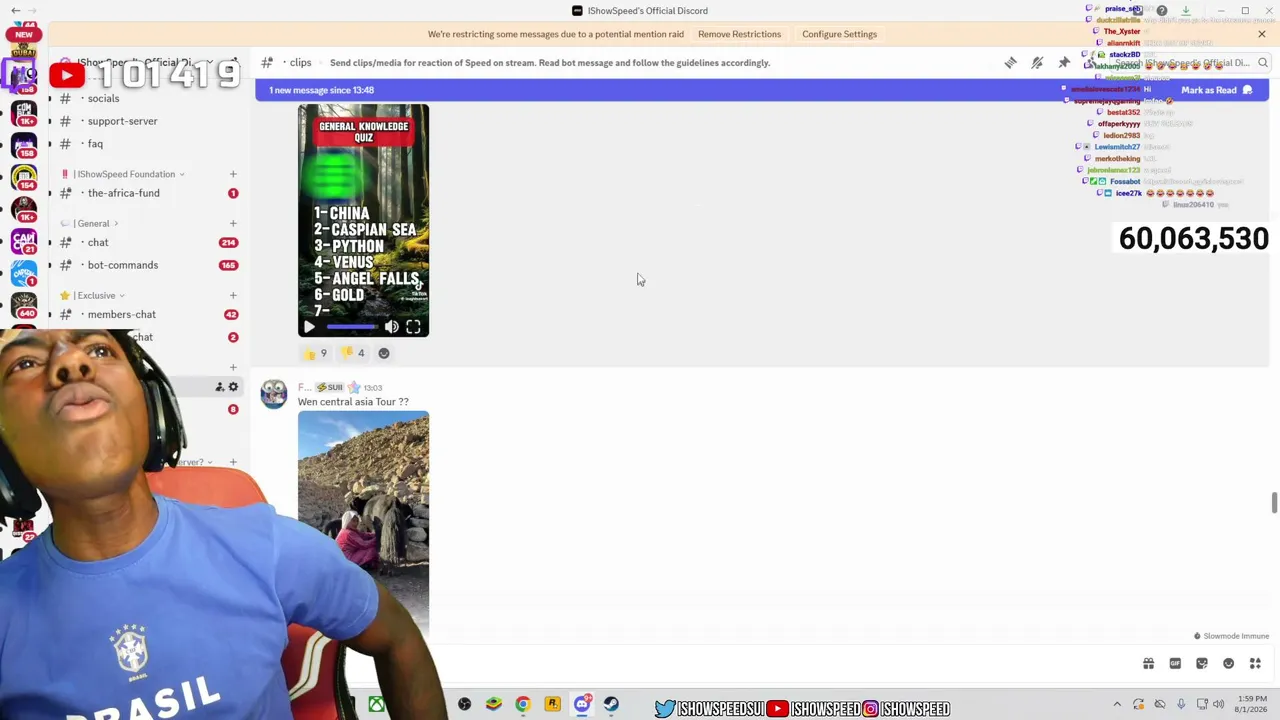Viewport: 1280px width, 720px height.
Task: Create channel in Exclusive category
Action: 233,295
